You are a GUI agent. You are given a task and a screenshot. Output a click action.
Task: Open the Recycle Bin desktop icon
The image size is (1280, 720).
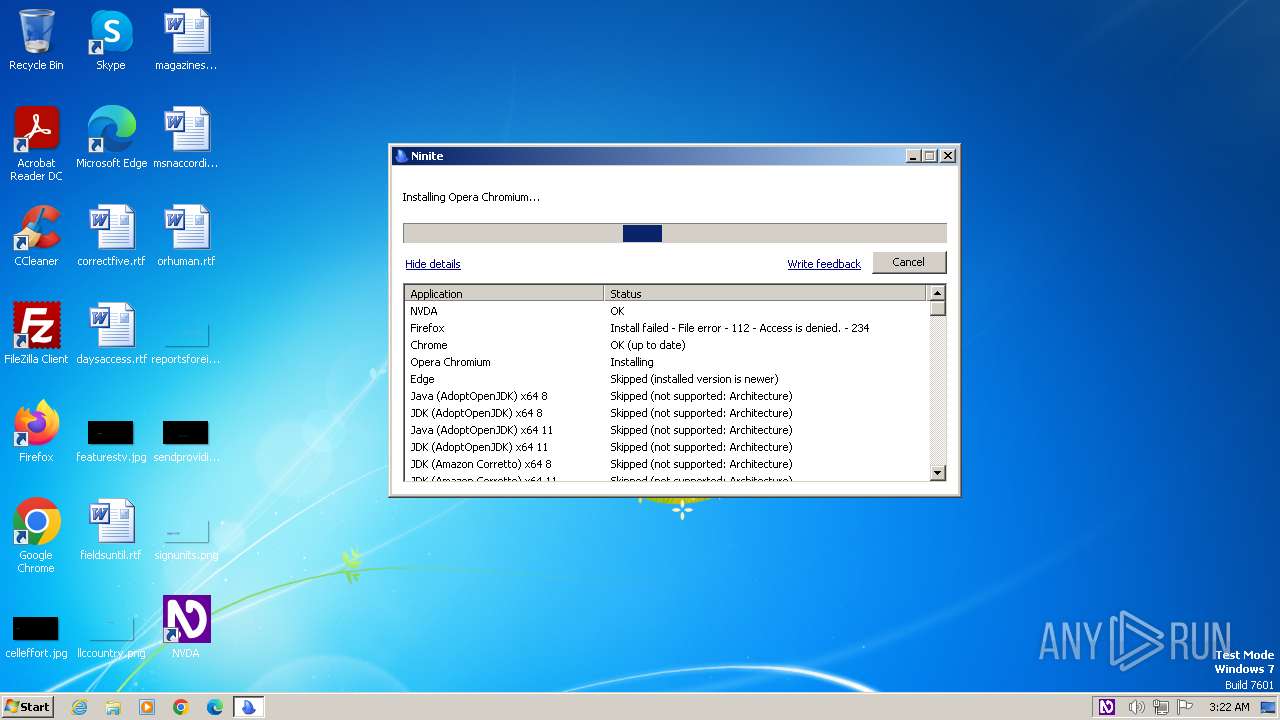pyautogui.click(x=36, y=40)
